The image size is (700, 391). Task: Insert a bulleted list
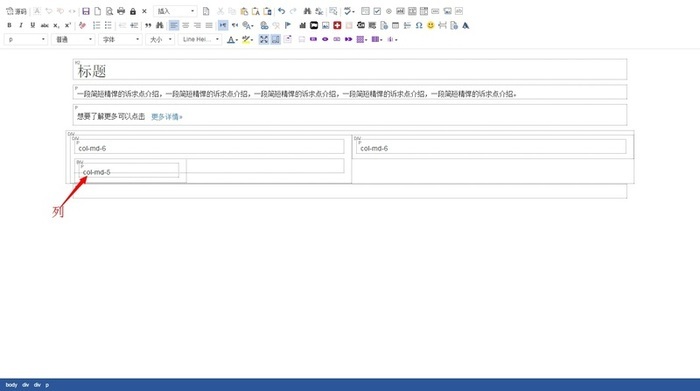[x=108, y=25]
